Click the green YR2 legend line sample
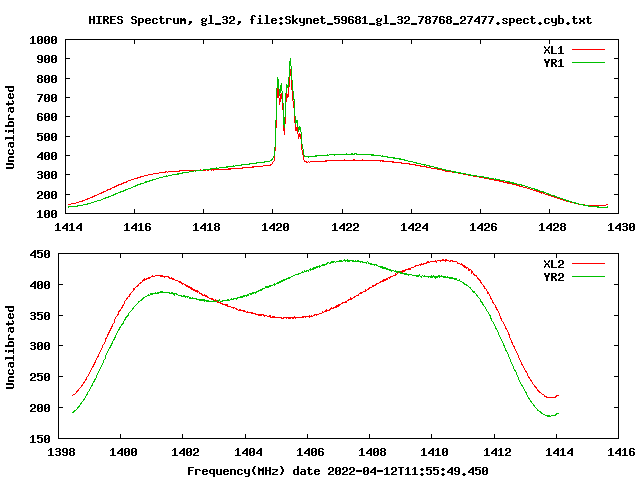The image size is (640, 480). [x=588, y=277]
